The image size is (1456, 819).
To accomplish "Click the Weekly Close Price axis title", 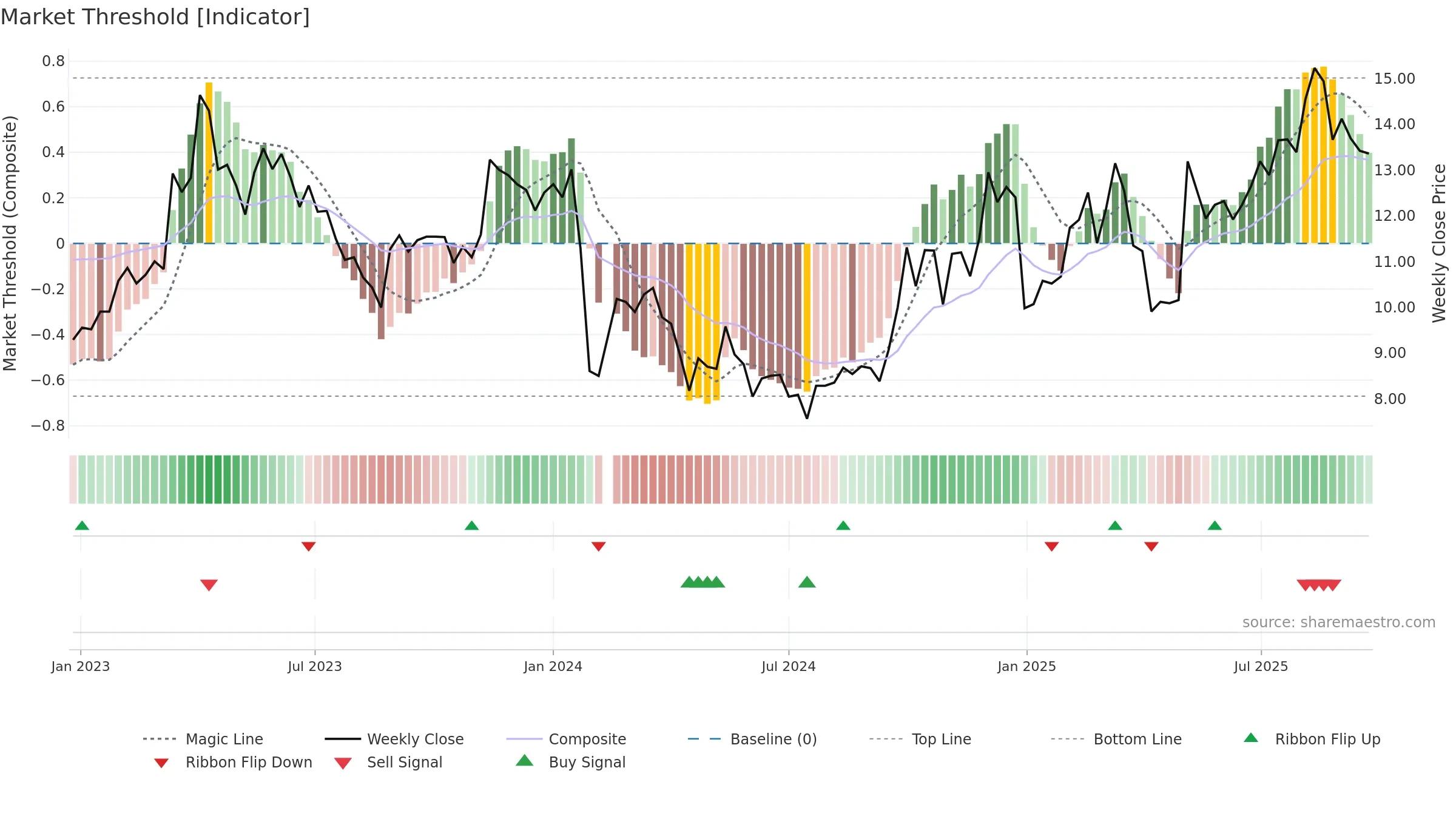I will pos(1440,243).
